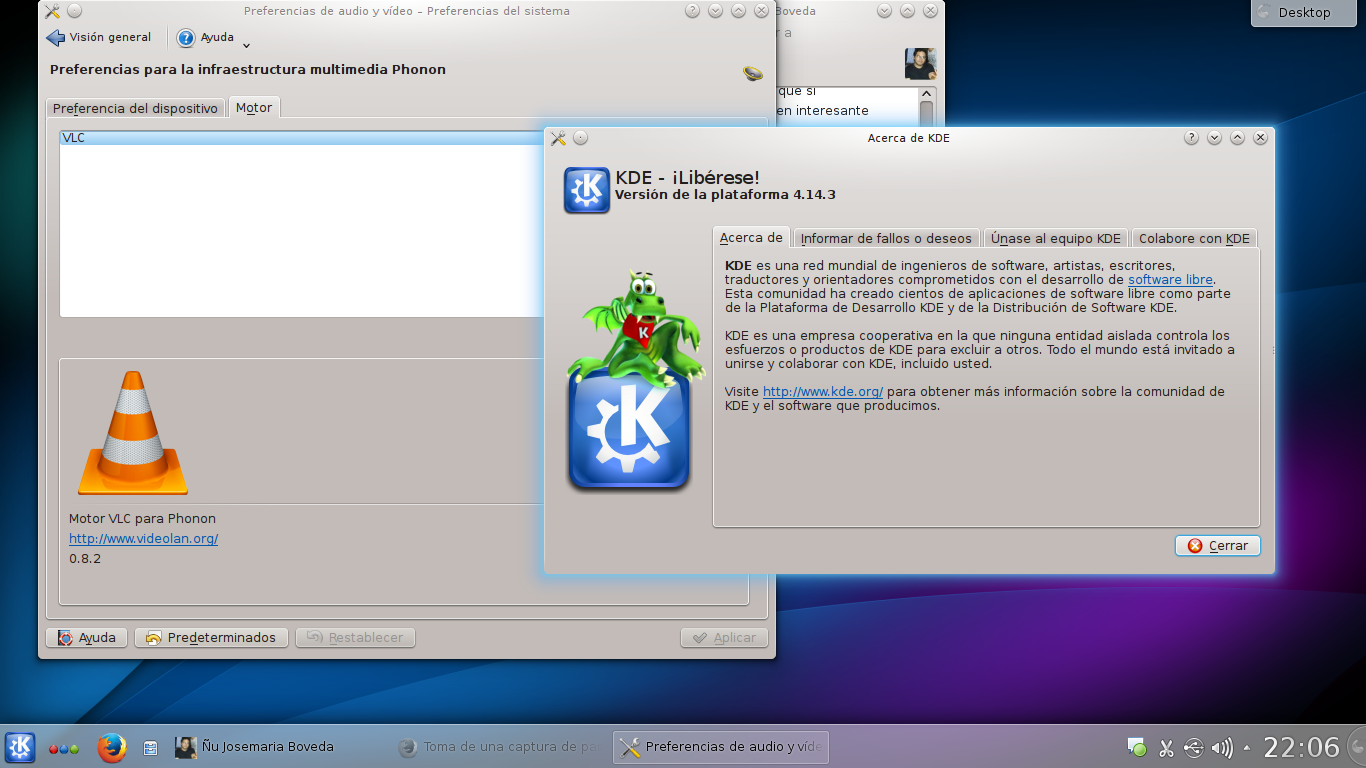Select VLC in the backend list
Image resolution: width=1366 pixels, height=768 pixels.
(300, 138)
